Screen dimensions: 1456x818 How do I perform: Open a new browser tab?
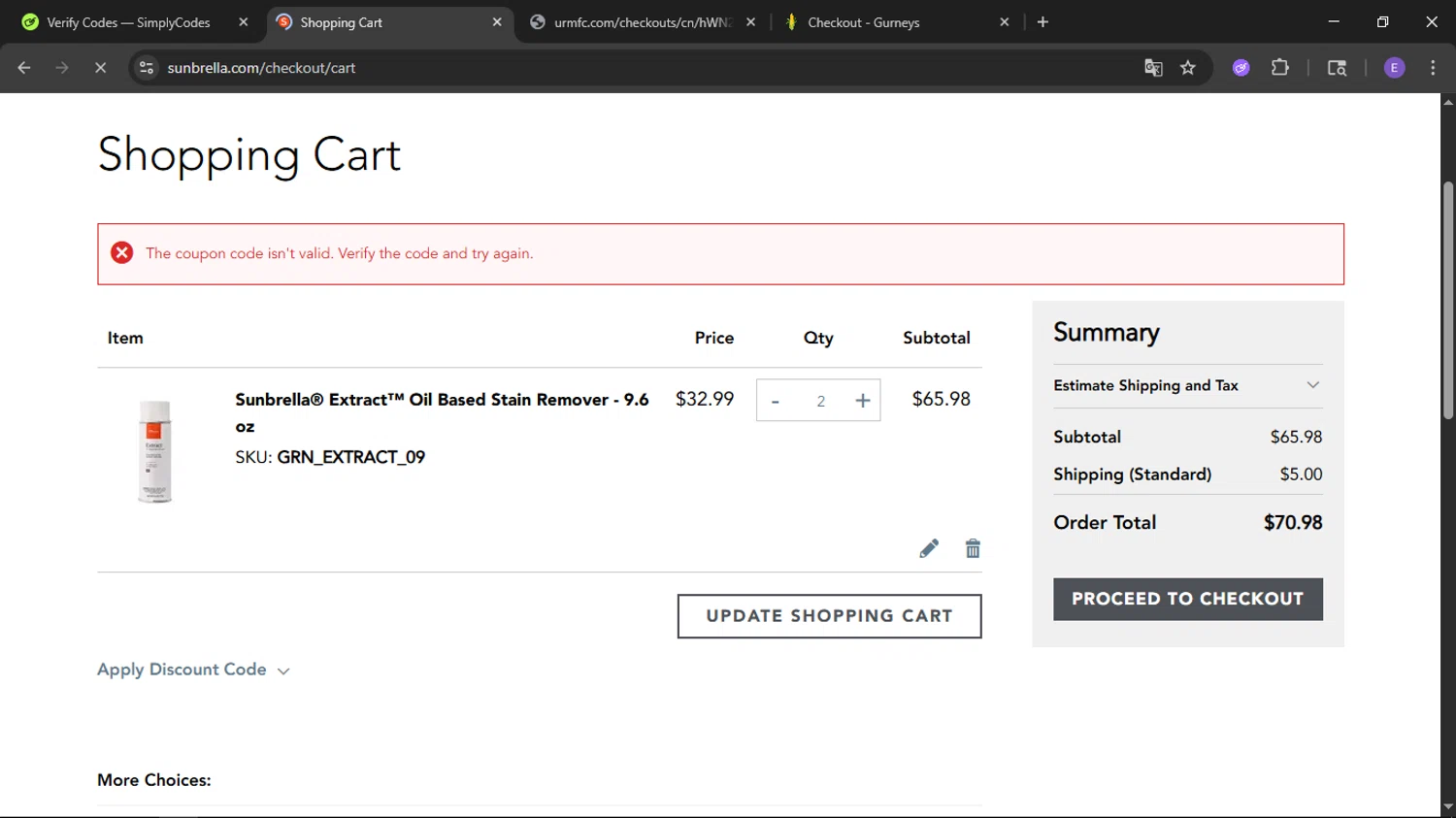(1042, 22)
